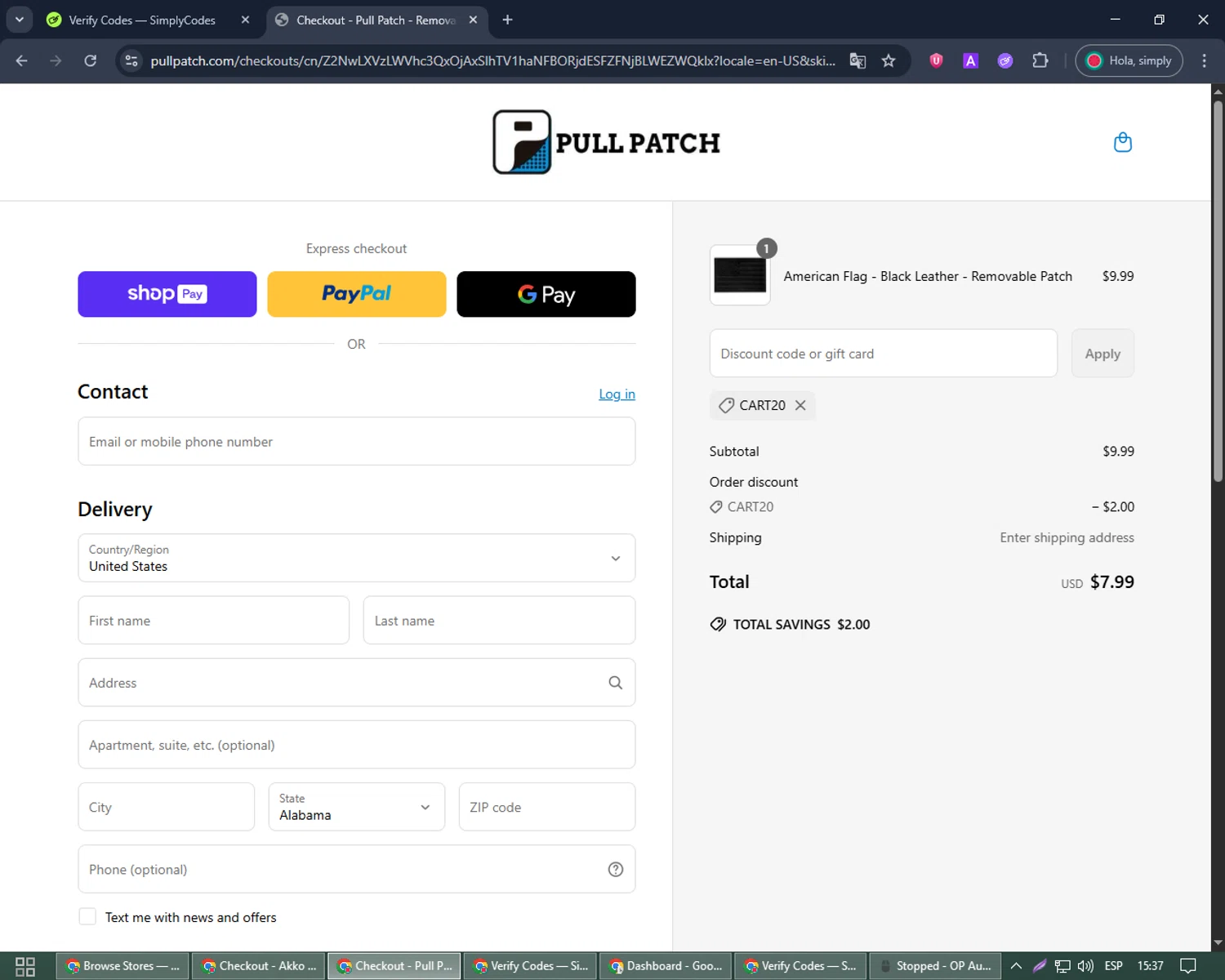Reload the page
Viewport: 1225px width, 980px height.
point(91,60)
